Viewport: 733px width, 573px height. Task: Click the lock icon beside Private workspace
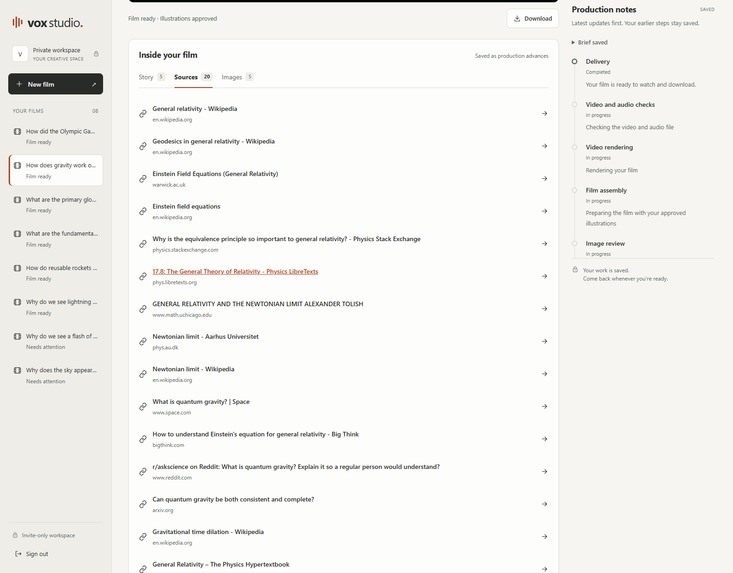(x=96, y=54)
